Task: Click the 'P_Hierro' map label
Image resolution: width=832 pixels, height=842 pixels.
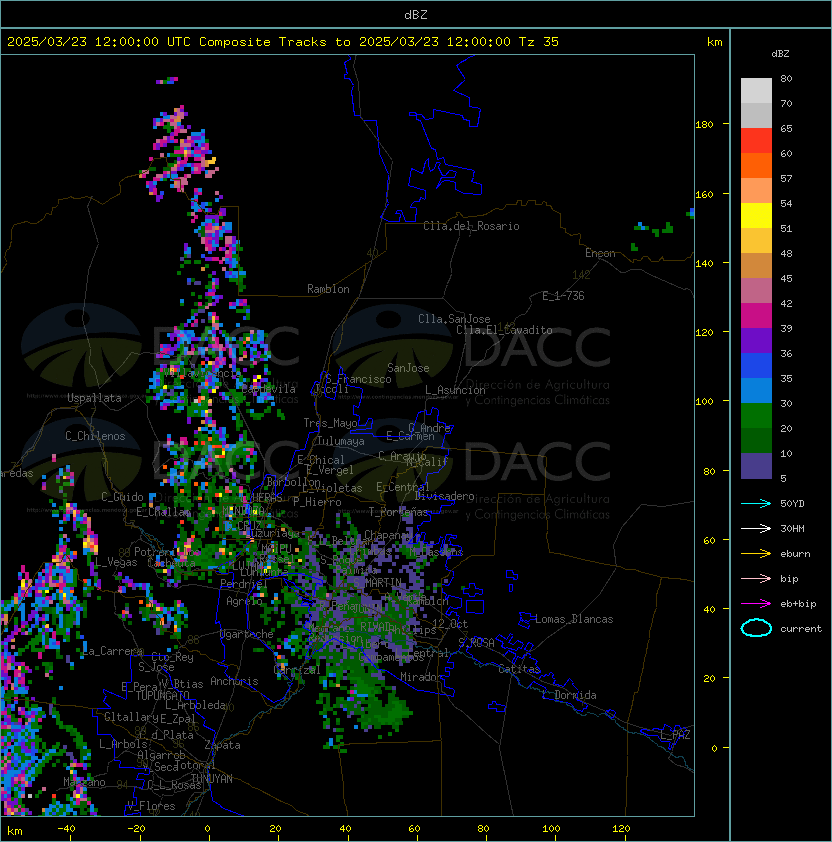Action: pos(317,502)
